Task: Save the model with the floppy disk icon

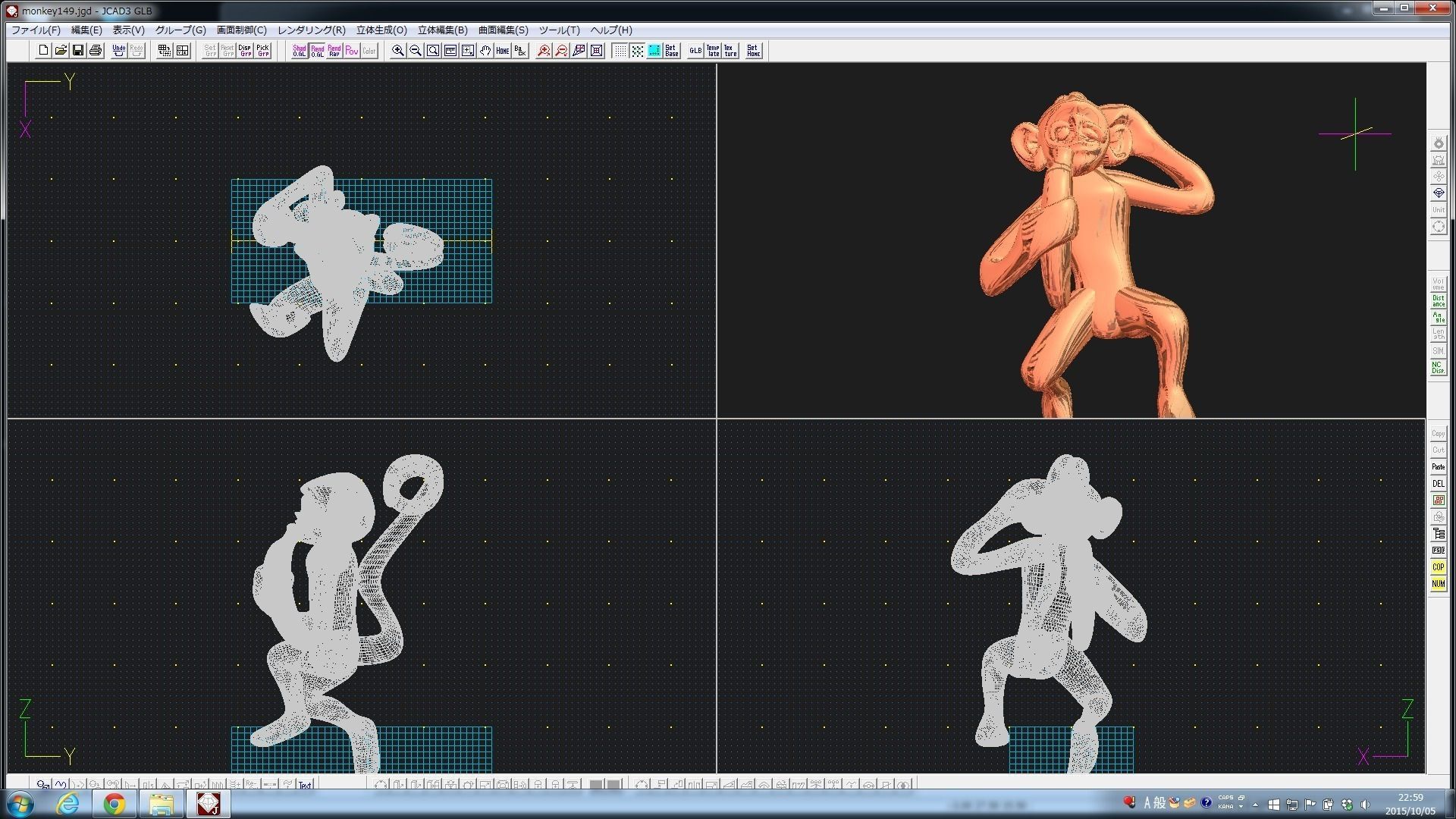Action: [x=78, y=51]
